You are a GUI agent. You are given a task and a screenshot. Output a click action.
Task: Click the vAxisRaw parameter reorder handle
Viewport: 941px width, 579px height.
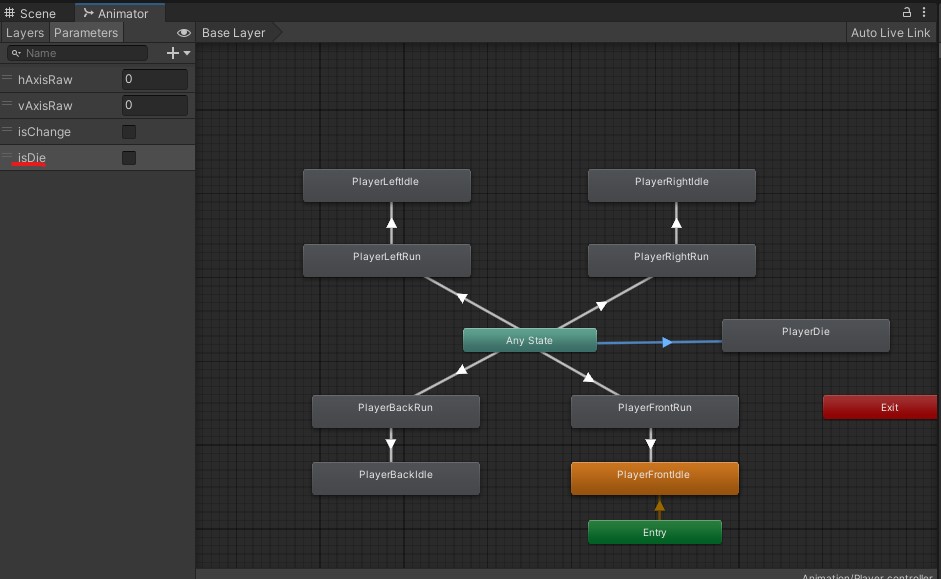pyautogui.click(x=7, y=104)
